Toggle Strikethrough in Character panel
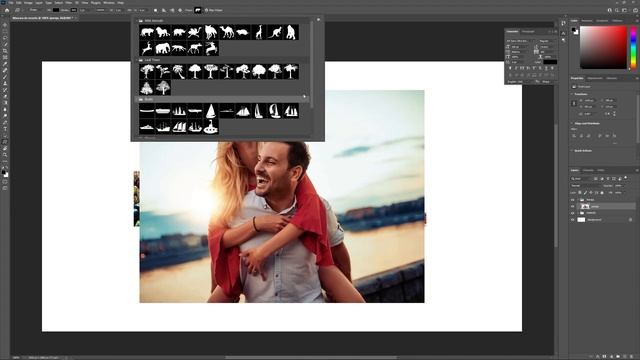Image resolution: width=640 pixels, height=360 pixels. coord(552,68)
